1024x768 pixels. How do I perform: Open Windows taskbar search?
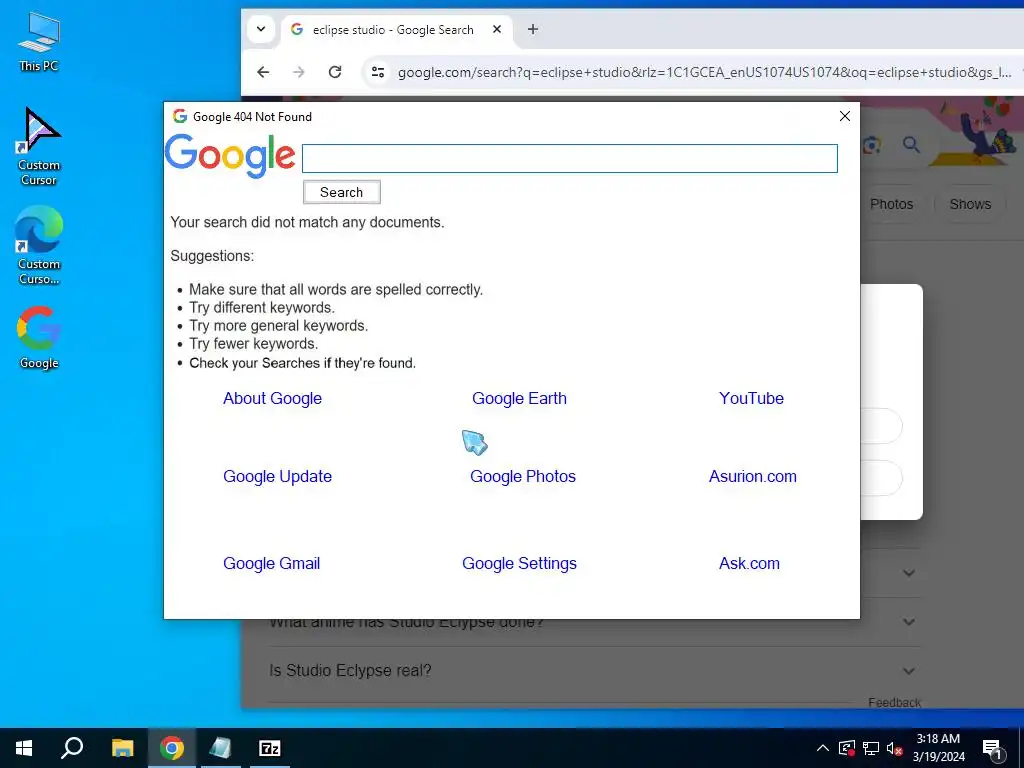tap(72, 748)
